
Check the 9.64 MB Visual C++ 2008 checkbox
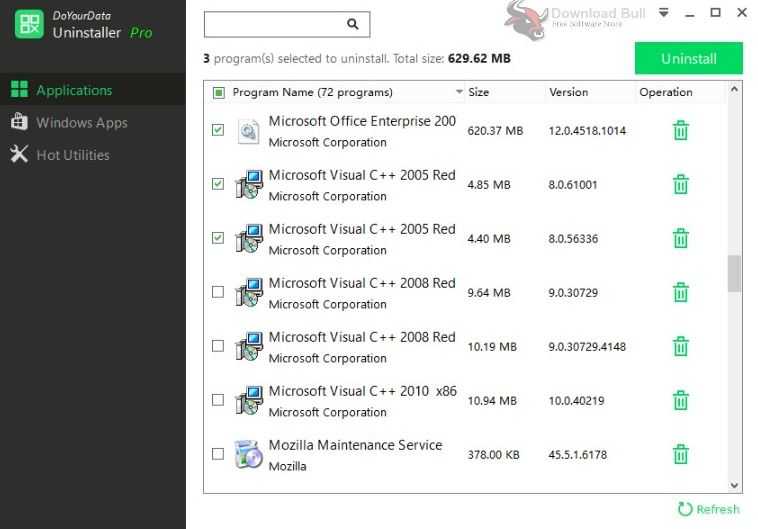[x=218, y=292]
